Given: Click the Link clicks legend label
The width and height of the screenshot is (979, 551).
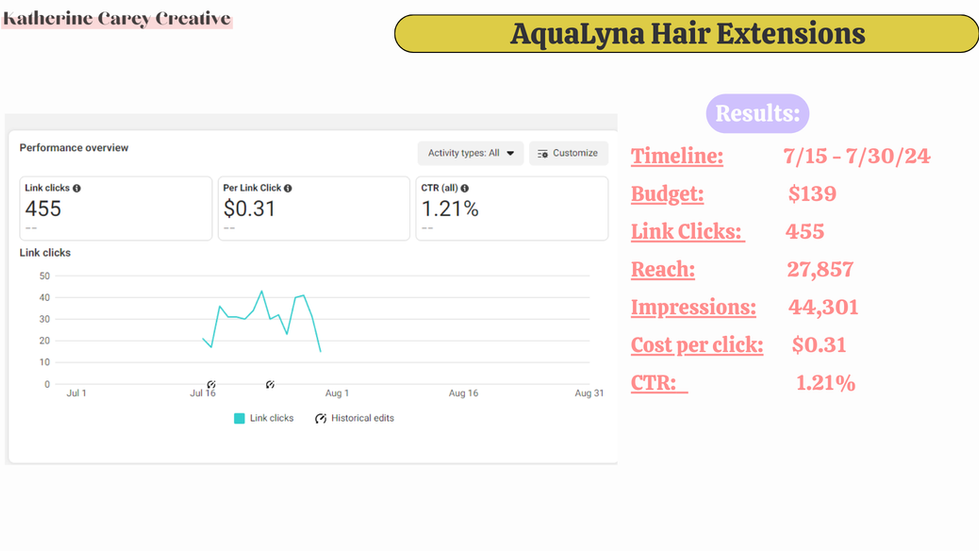Looking at the screenshot, I should pos(272,418).
